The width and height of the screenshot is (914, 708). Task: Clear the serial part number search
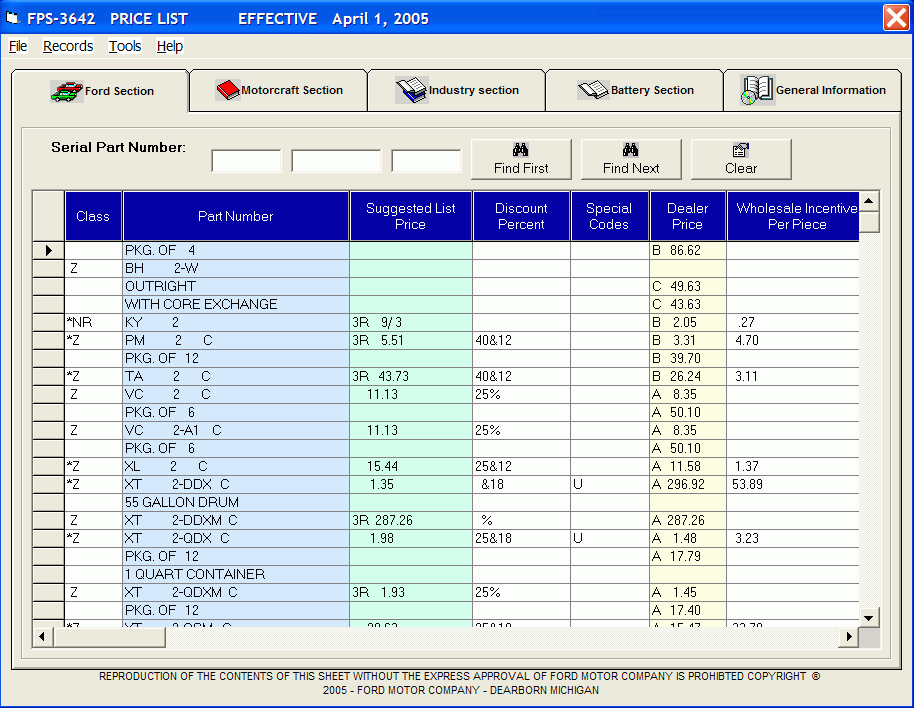pyautogui.click(x=741, y=159)
